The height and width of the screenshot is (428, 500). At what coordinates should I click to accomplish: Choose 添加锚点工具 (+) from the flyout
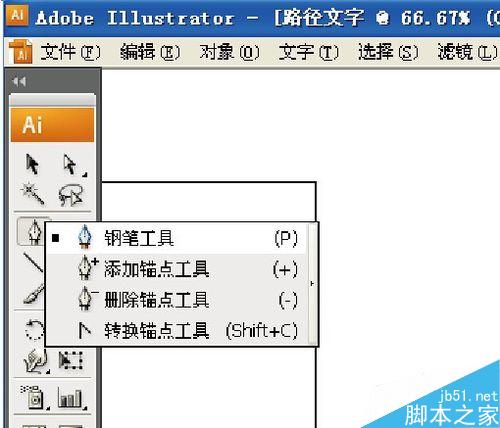[x=177, y=269]
